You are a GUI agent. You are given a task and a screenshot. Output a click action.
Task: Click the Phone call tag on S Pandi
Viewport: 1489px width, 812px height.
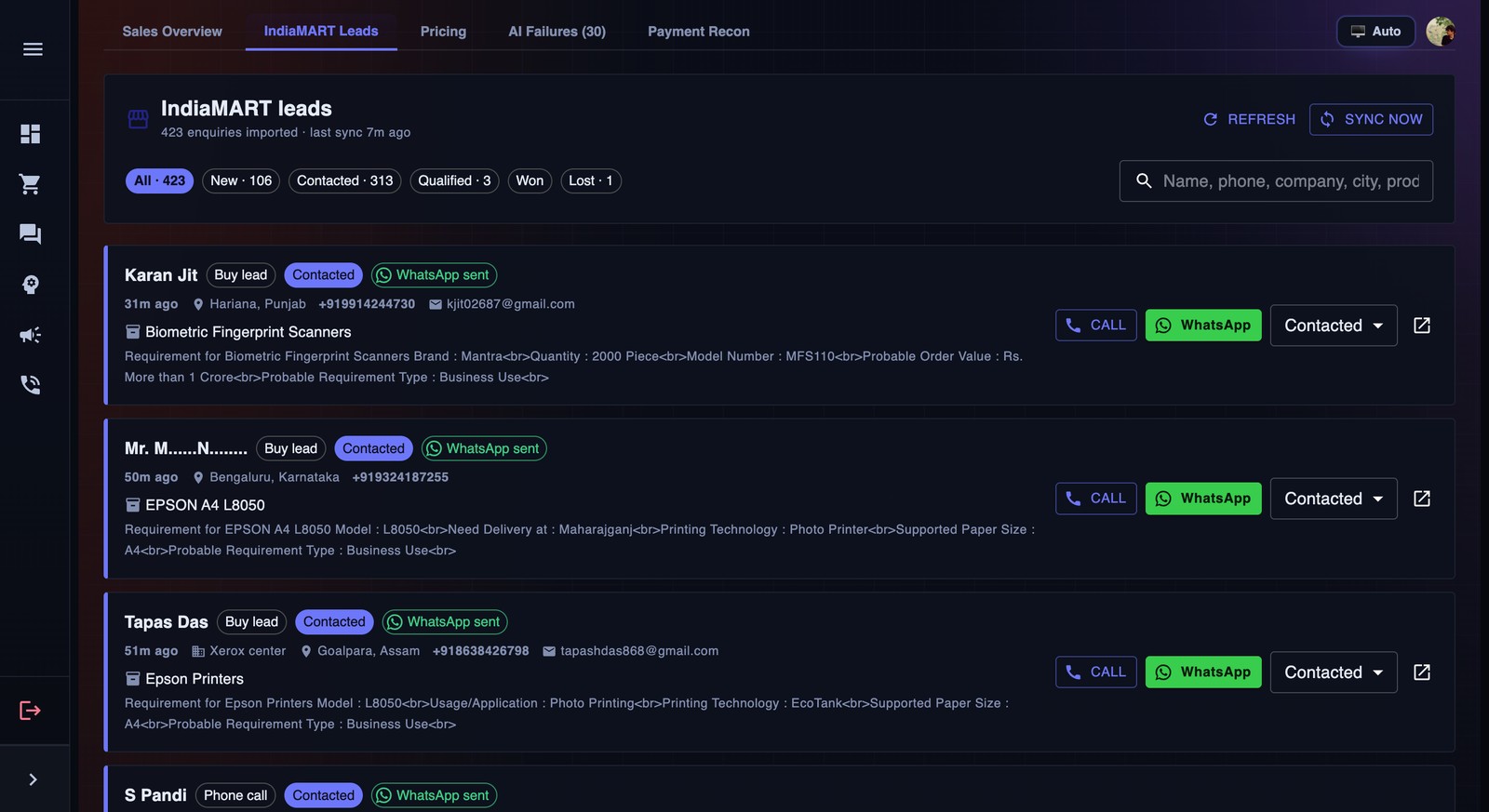pos(235,795)
